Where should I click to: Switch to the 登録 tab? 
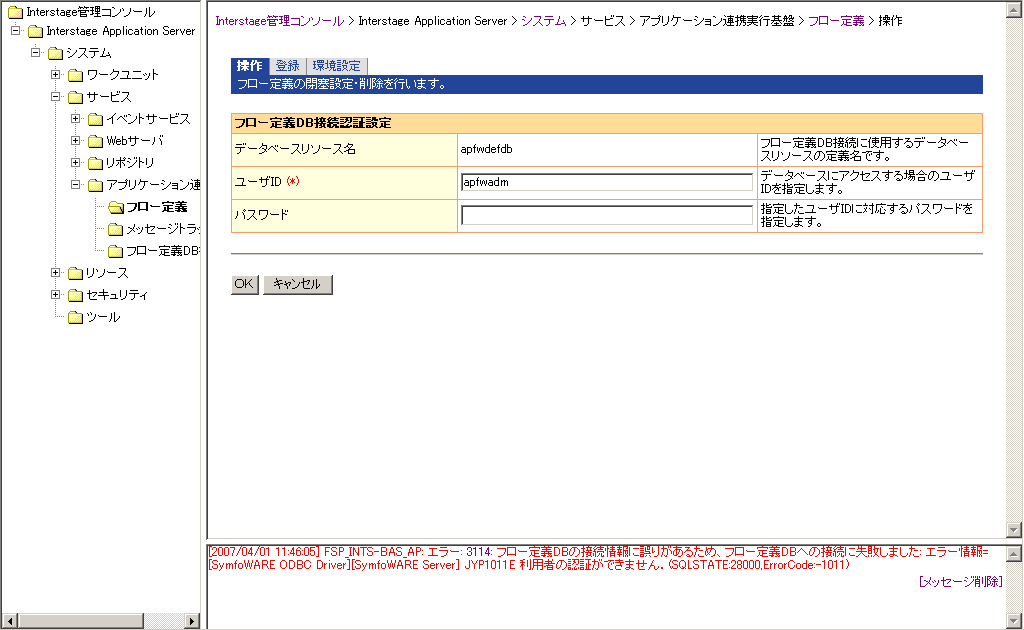(x=287, y=66)
